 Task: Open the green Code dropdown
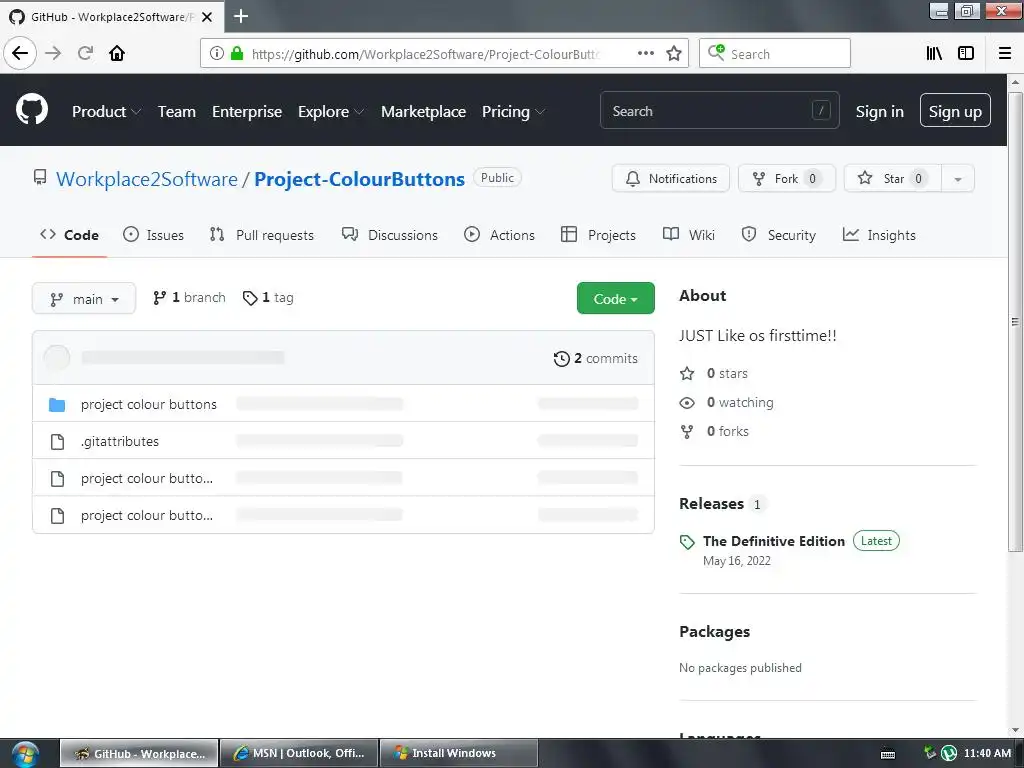point(615,298)
